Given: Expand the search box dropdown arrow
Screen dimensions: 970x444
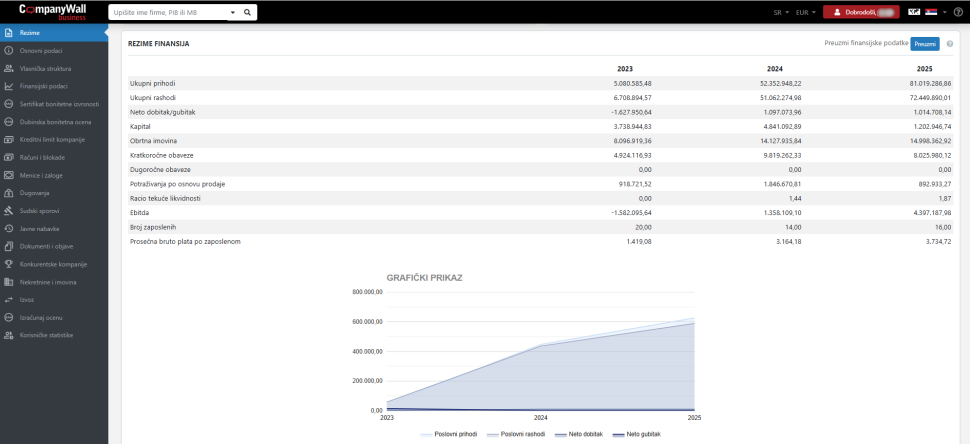Looking at the screenshot, I should pyautogui.click(x=232, y=13).
